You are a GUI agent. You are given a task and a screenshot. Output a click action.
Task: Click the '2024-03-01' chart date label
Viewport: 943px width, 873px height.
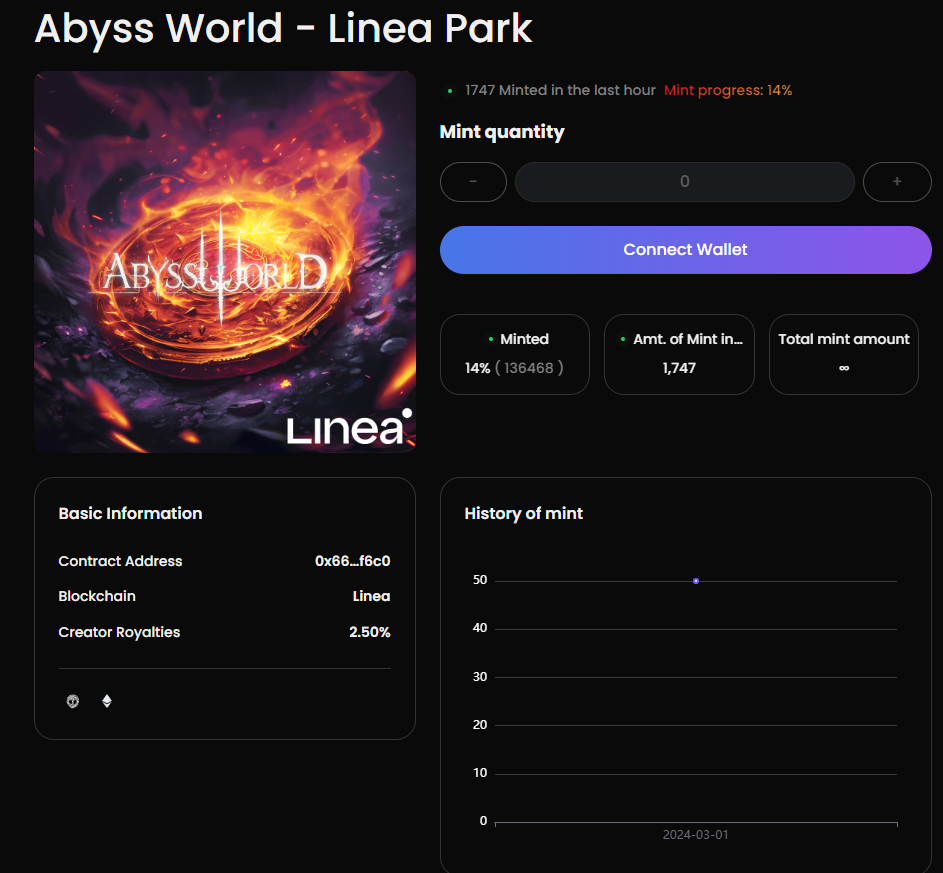[x=695, y=835]
